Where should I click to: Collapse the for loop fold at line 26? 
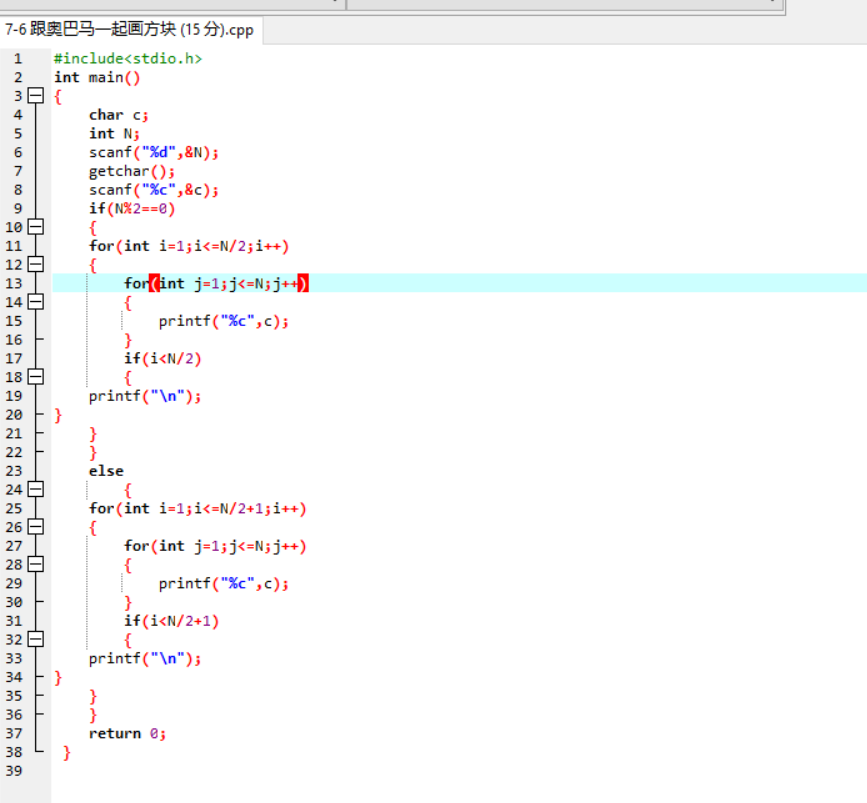click(35, 527)
